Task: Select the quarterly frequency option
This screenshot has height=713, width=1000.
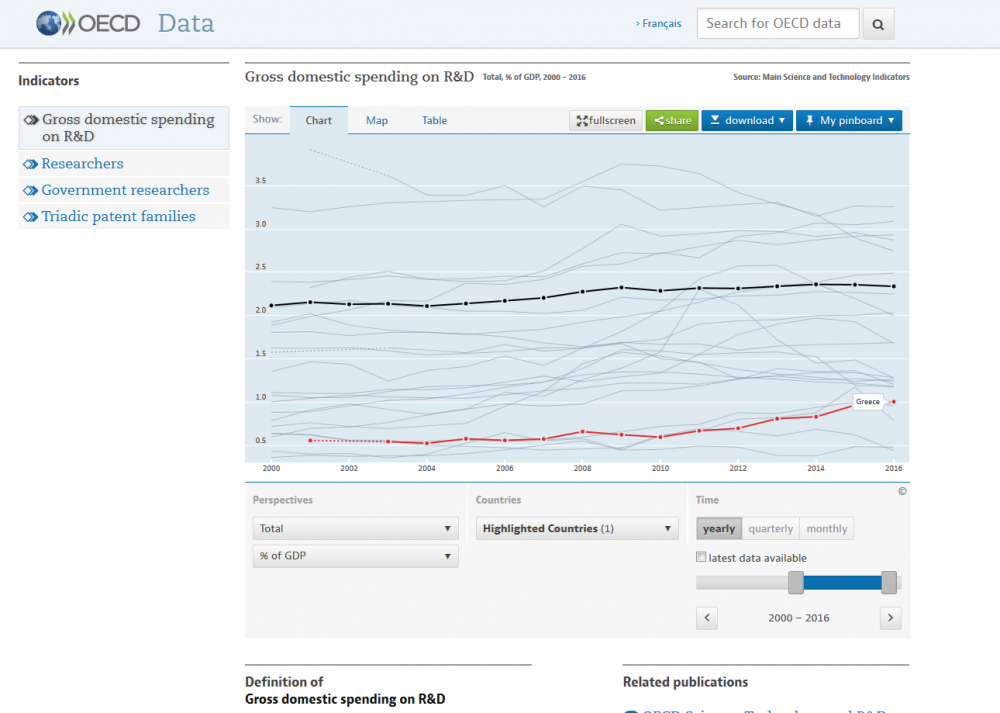Action: (770, 529)
